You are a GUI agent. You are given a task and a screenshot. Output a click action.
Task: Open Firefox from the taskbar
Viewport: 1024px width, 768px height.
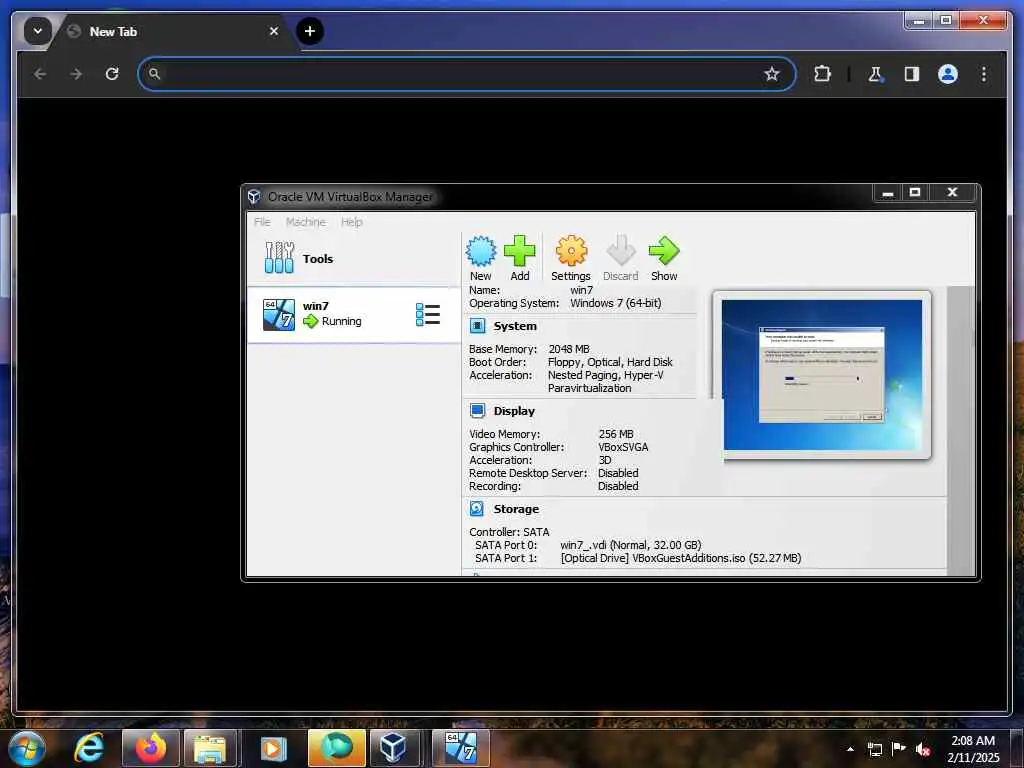pos(151,748)
